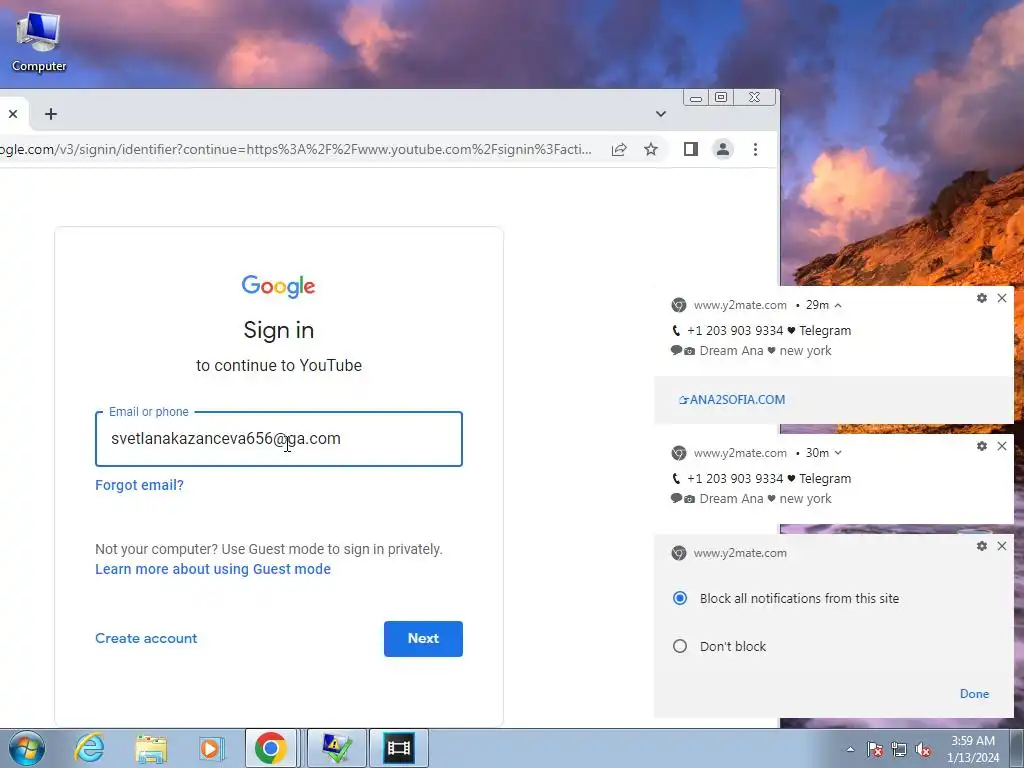Screen dimensions: 1024x768
Task: Select Block all notifications from this site
Action: (x=680, y=598)
